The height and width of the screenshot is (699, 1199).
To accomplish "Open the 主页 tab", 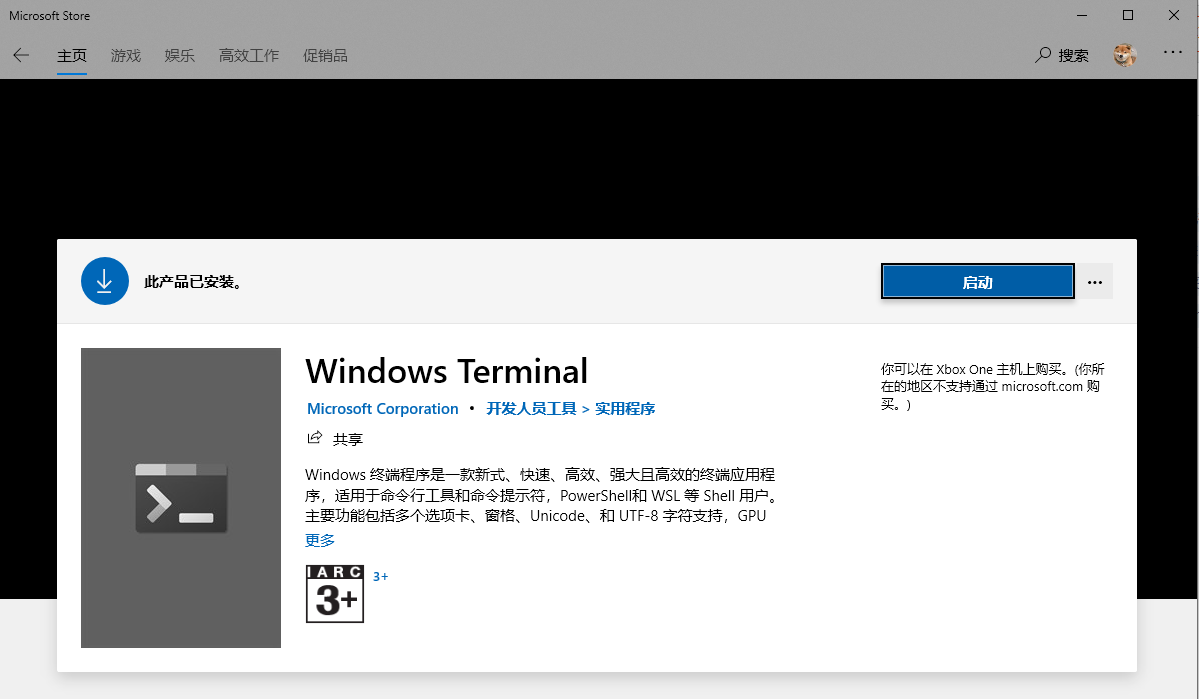I will coord(72,56).
